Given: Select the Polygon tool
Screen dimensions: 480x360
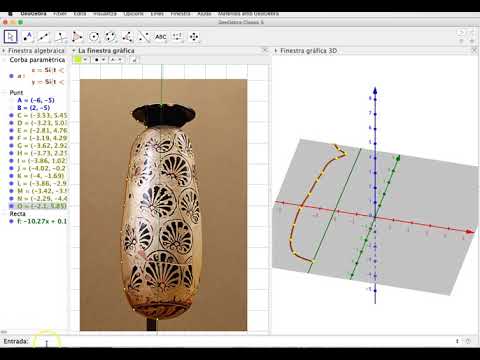Looking at the screenshot, I should pyautogui.click(x=77, y=37).
